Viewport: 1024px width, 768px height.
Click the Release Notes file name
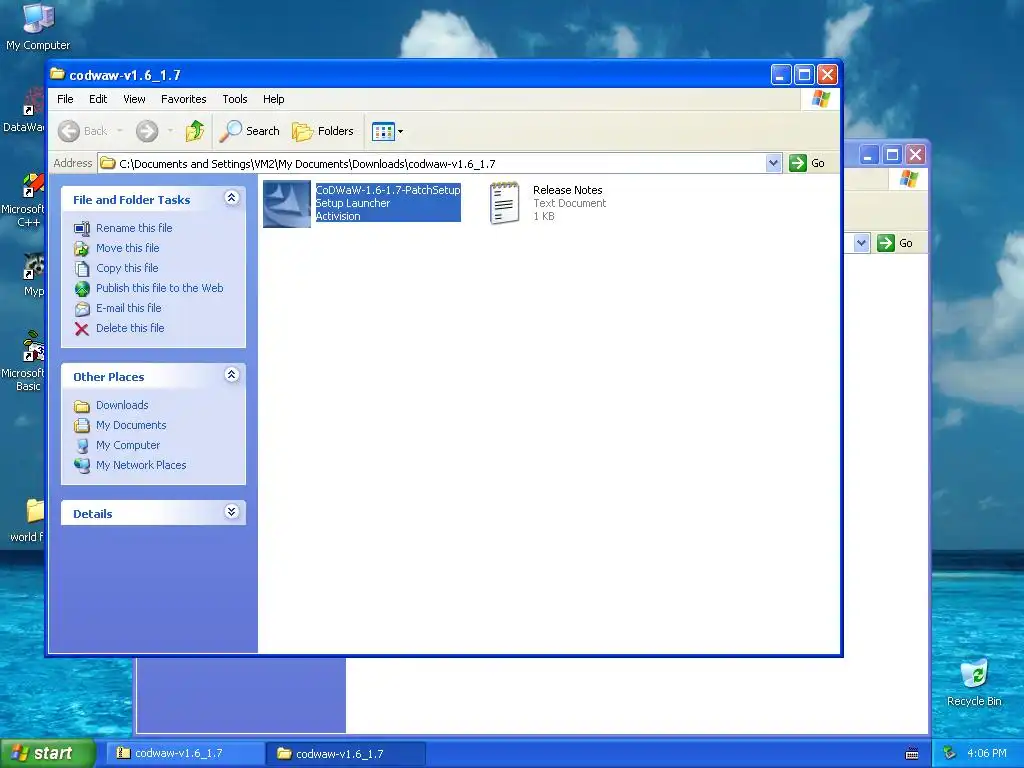[568, 190]
